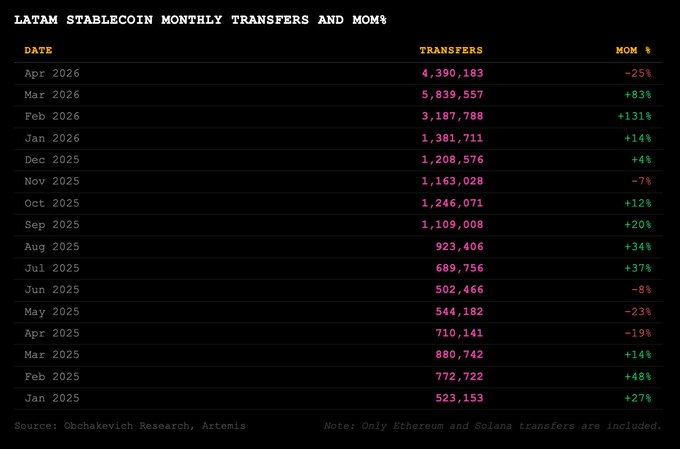The height and width of the screenshot is (449, 680).
Task: Select the transfers value 523,153
Action: (x=459, y=398)
